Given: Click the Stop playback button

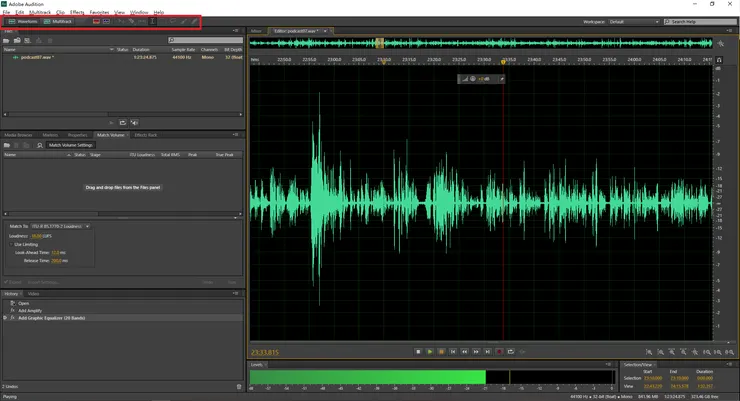Looking at the screenshot, I should 418,352.
